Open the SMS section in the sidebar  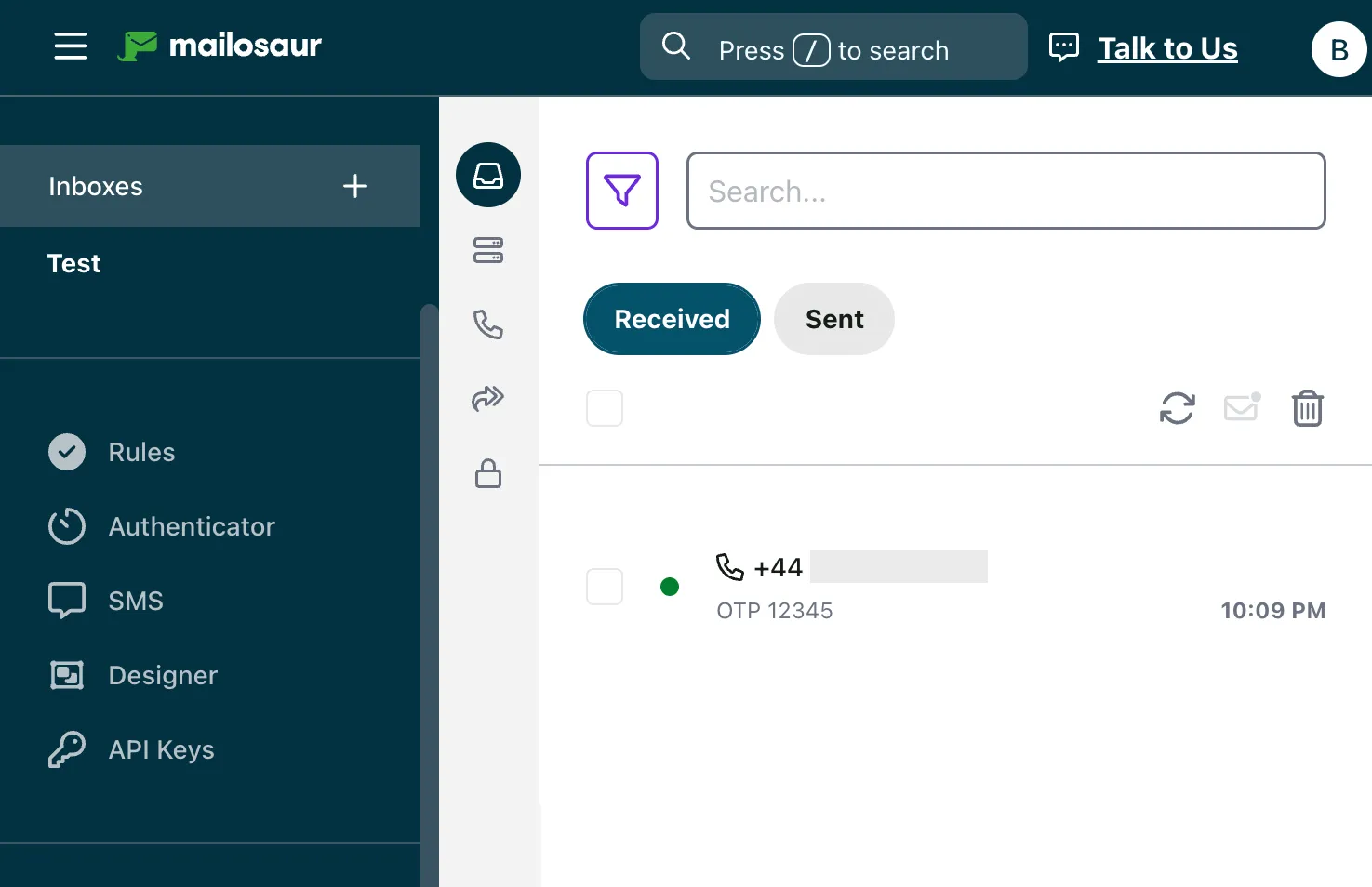point(135,600)
